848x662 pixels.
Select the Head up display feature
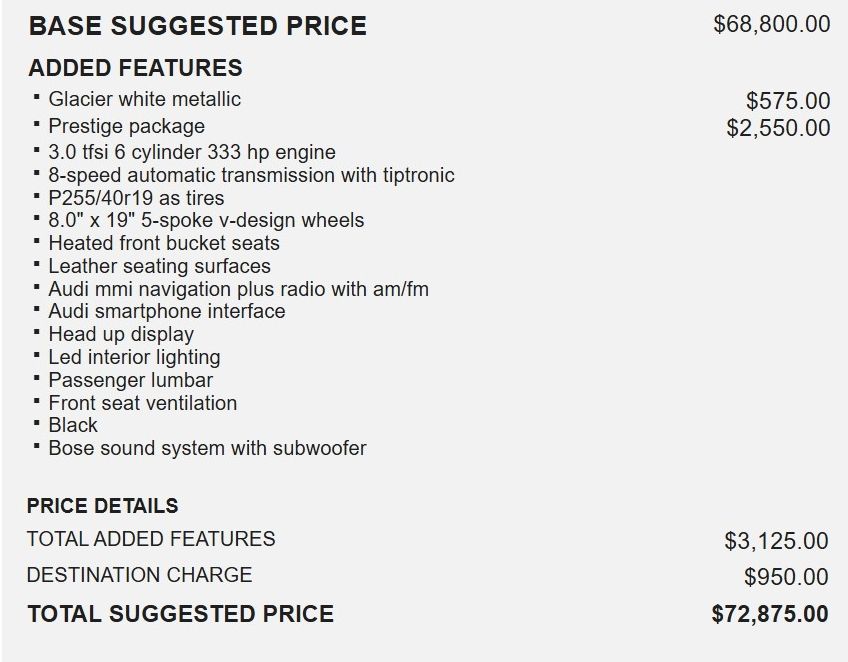click(x=121, y=334)
